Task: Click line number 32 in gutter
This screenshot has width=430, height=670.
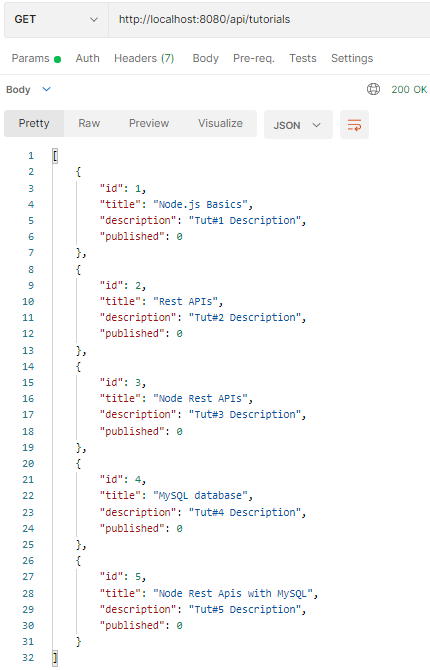Action: pos(28,658)
